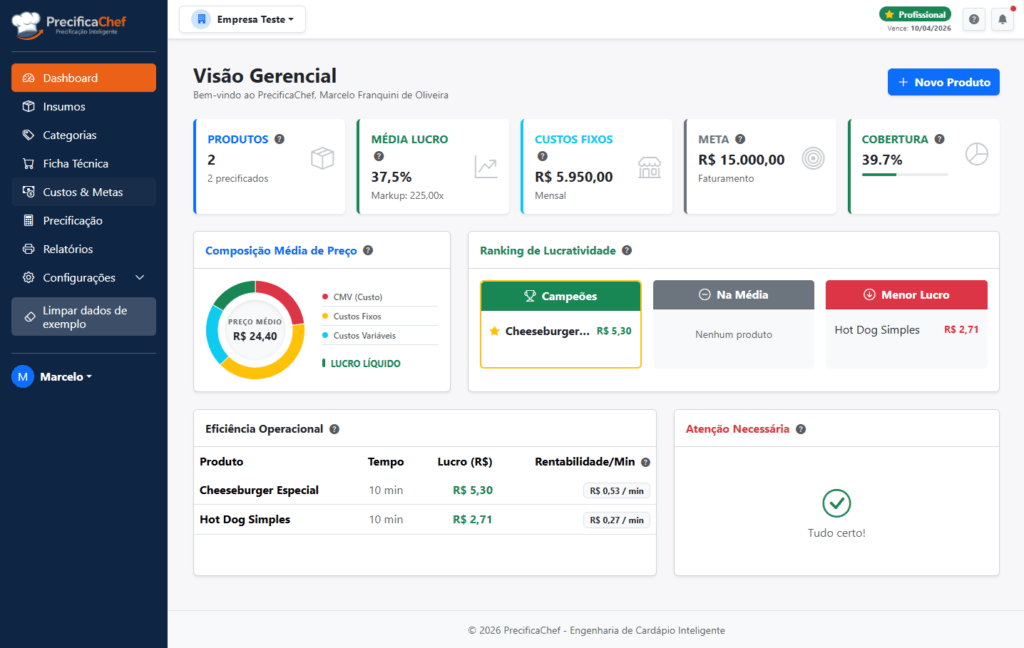Click the price composition donut chart
This screenshot has width=1024, height=648.
[x=255, y=330]
